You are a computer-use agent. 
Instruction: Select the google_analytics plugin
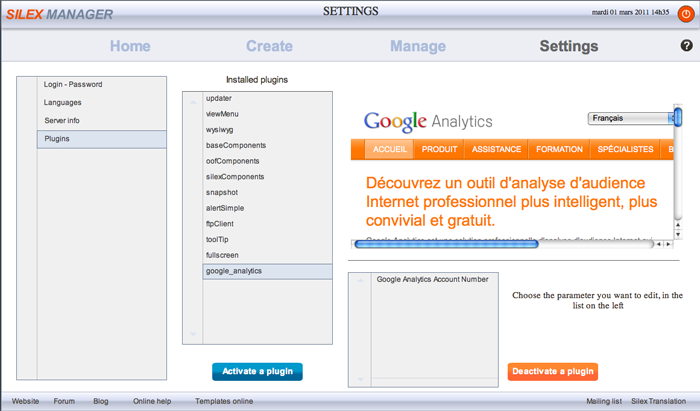click(x=267, y=271)
